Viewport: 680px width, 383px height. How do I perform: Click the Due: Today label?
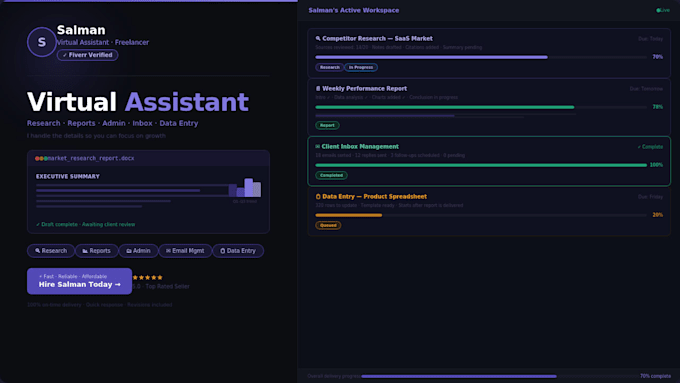click(651, 39)
